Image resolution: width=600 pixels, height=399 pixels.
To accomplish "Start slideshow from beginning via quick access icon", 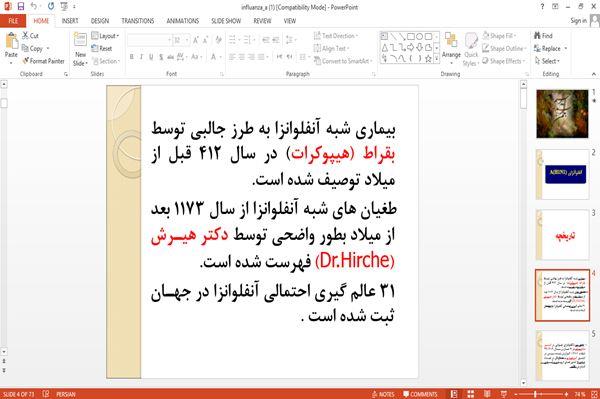I will click(64, 6).
